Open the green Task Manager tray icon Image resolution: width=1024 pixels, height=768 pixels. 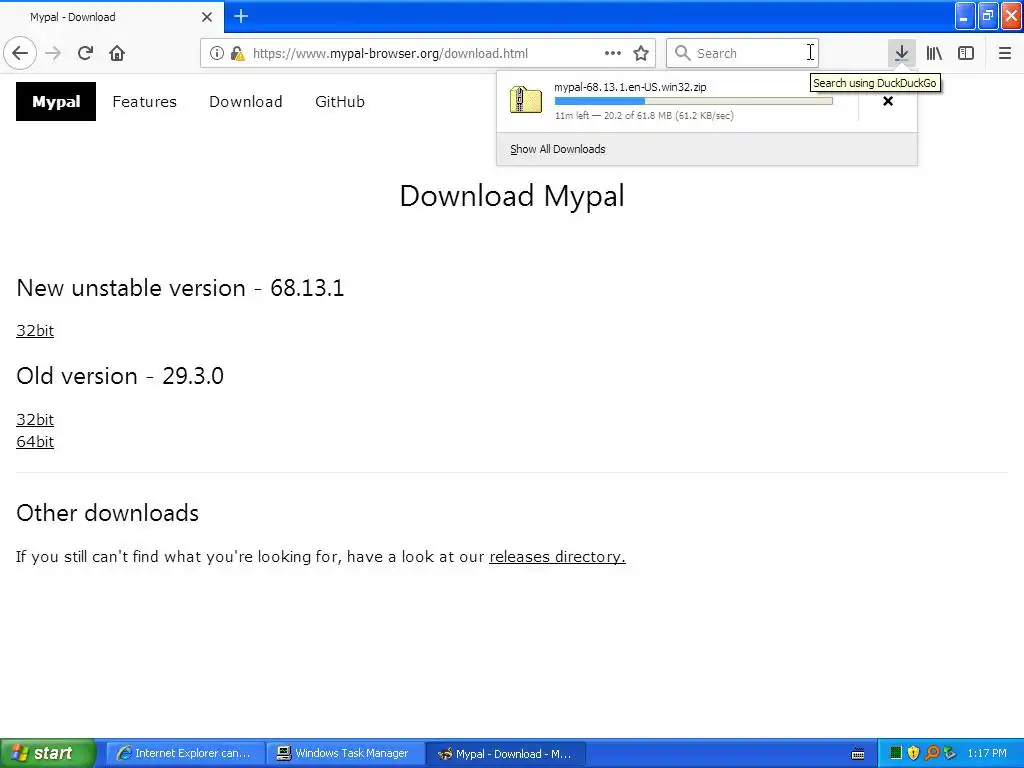(896, 753)
